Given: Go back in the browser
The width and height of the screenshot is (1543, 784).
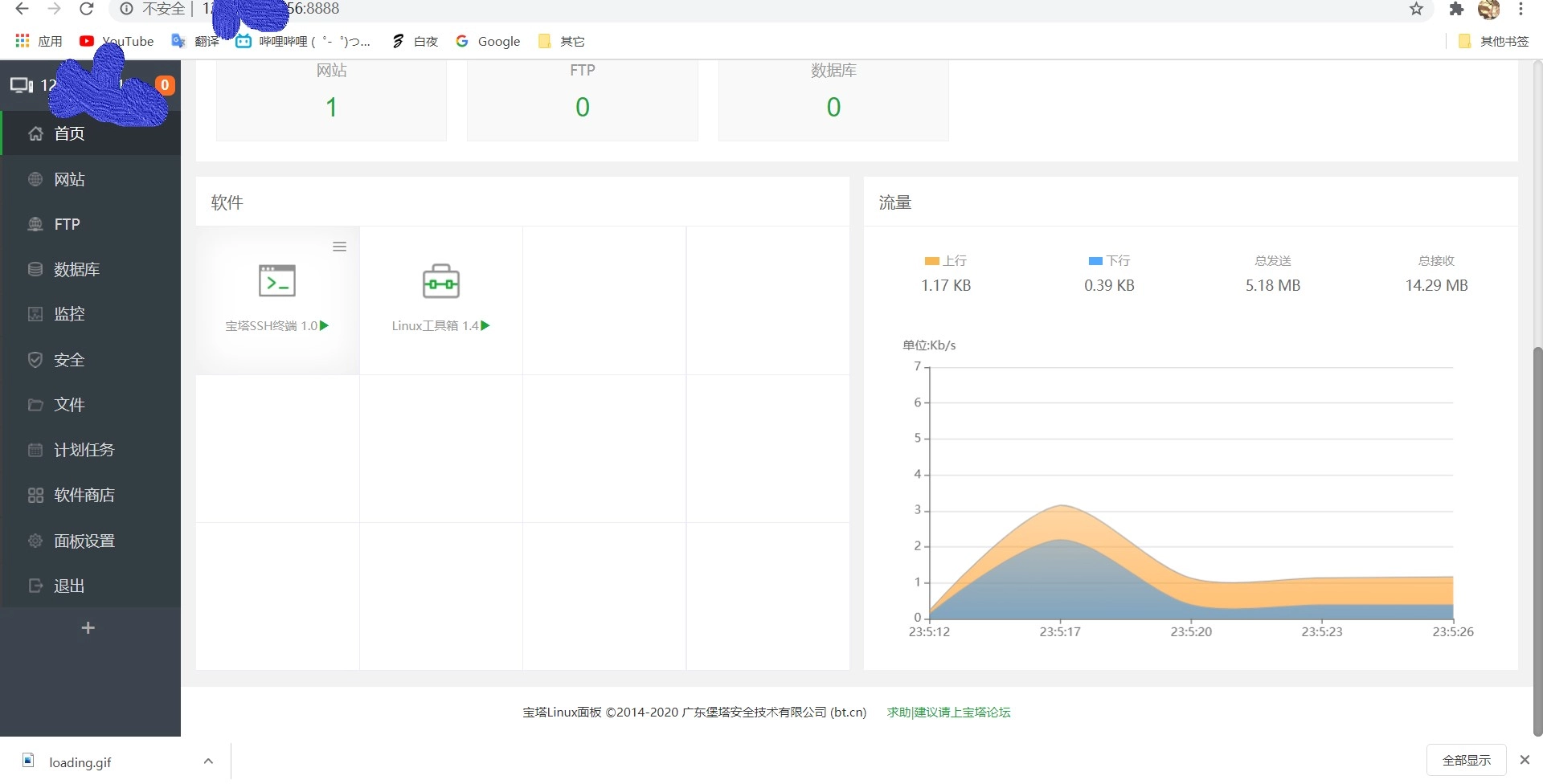Looking at the screenshot, I should [x=22, y=9].
